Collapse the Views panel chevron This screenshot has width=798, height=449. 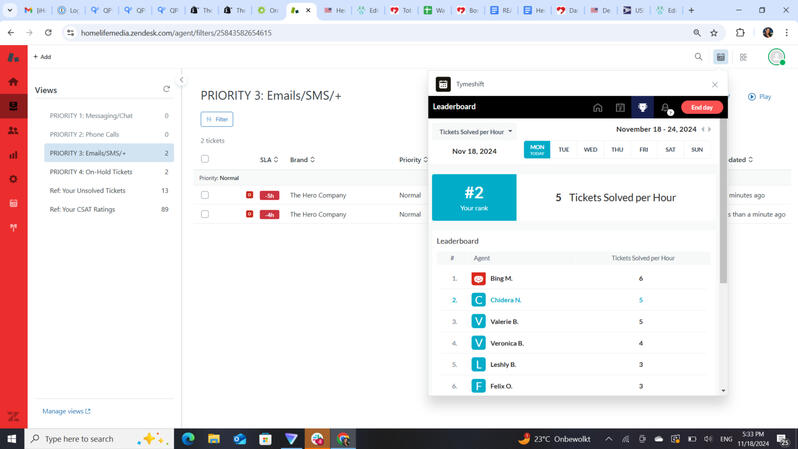point(182,80)
